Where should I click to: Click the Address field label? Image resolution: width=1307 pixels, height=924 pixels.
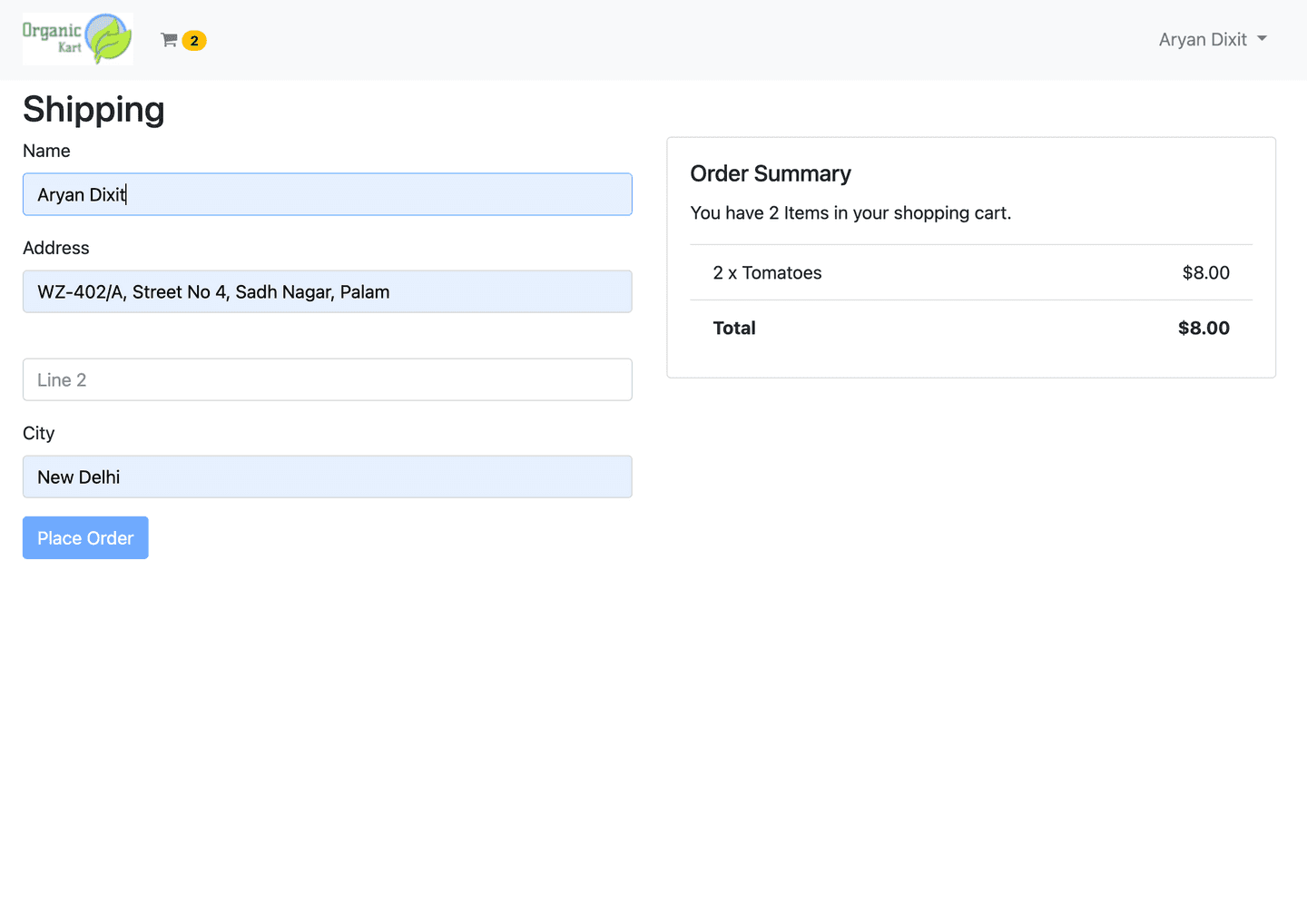pyautogui.click(x=56, y=248)
